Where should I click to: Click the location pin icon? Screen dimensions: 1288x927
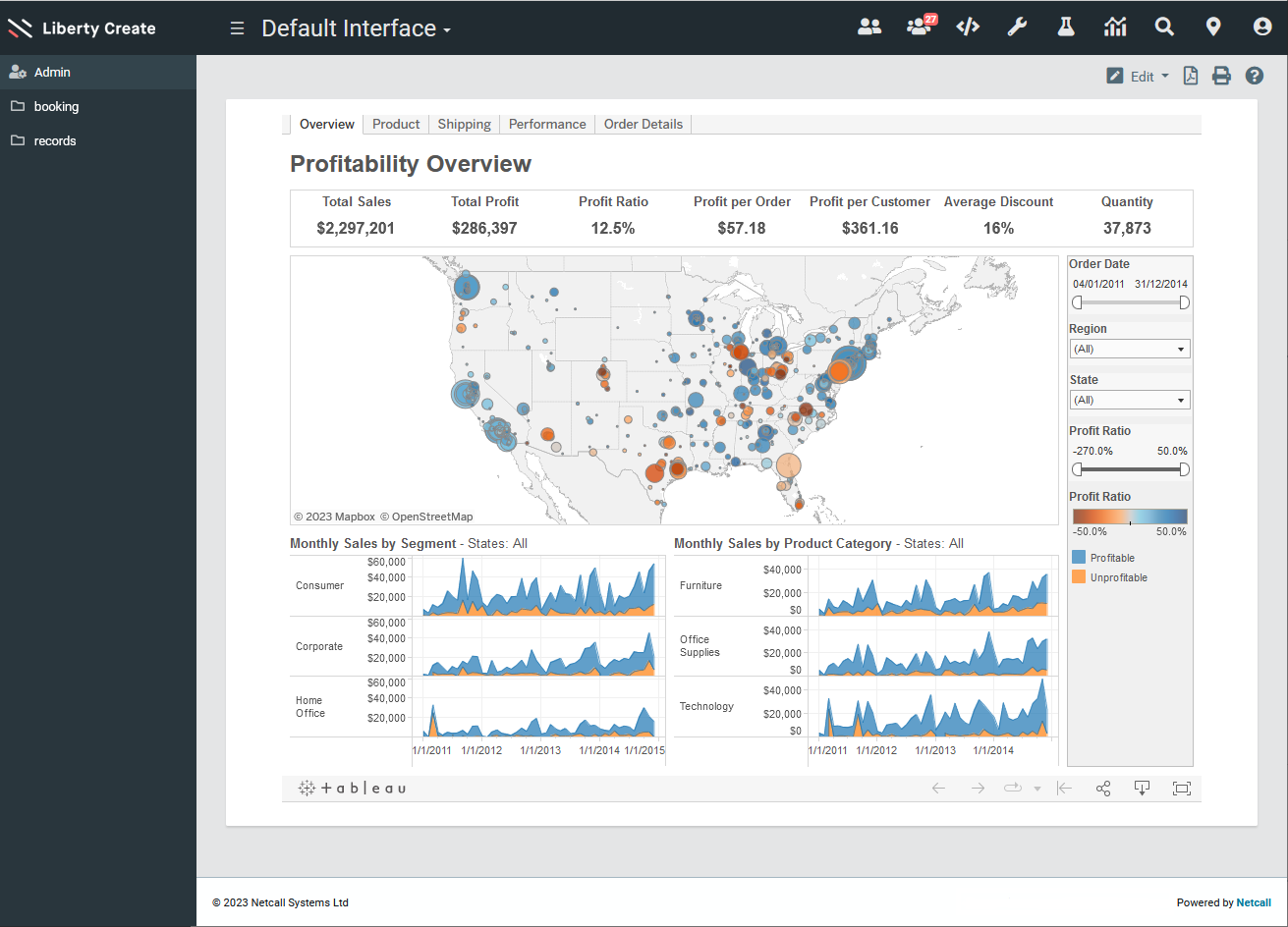tap(1213, 27)
